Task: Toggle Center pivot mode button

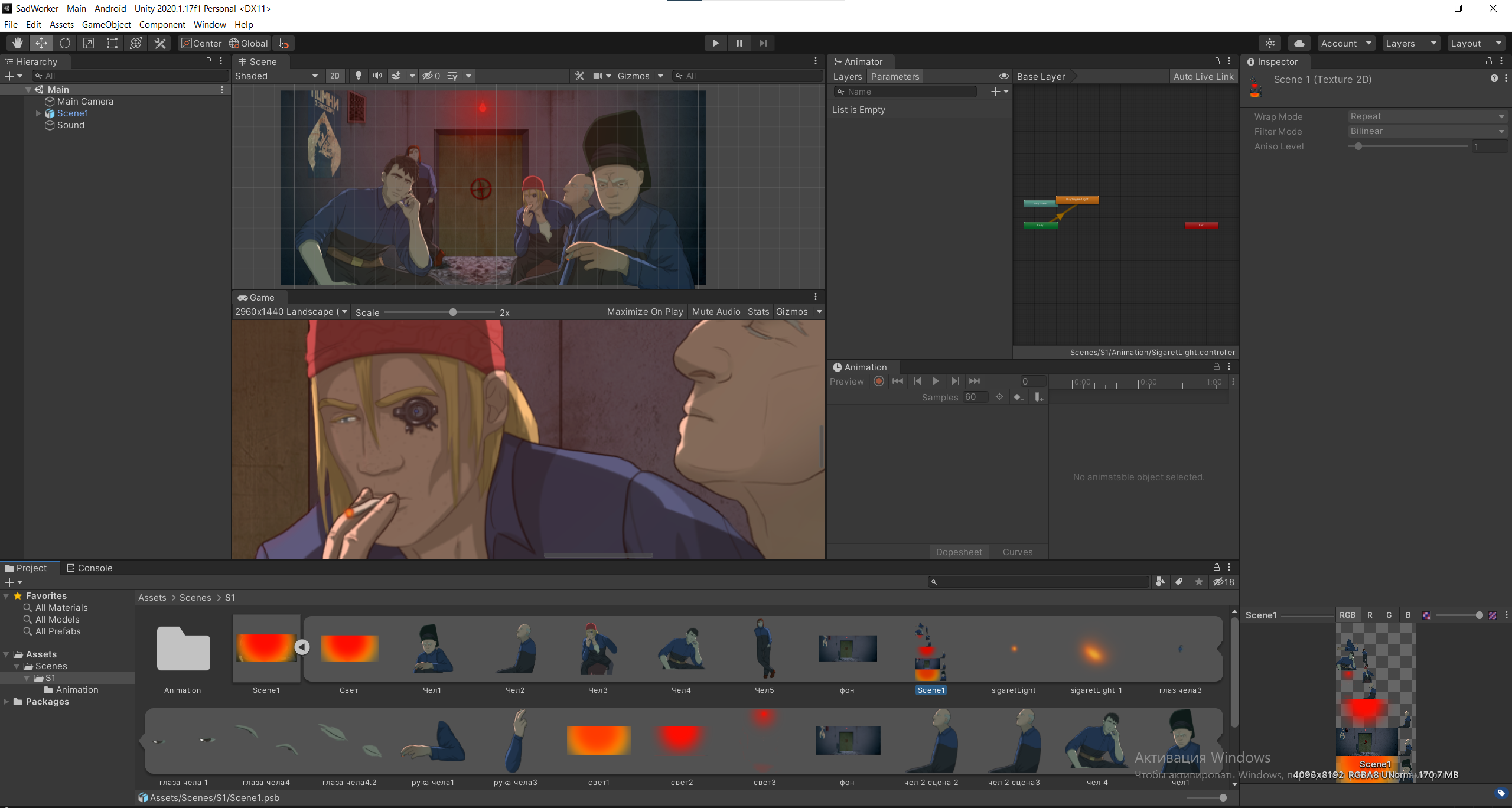Action: [201, 43]
